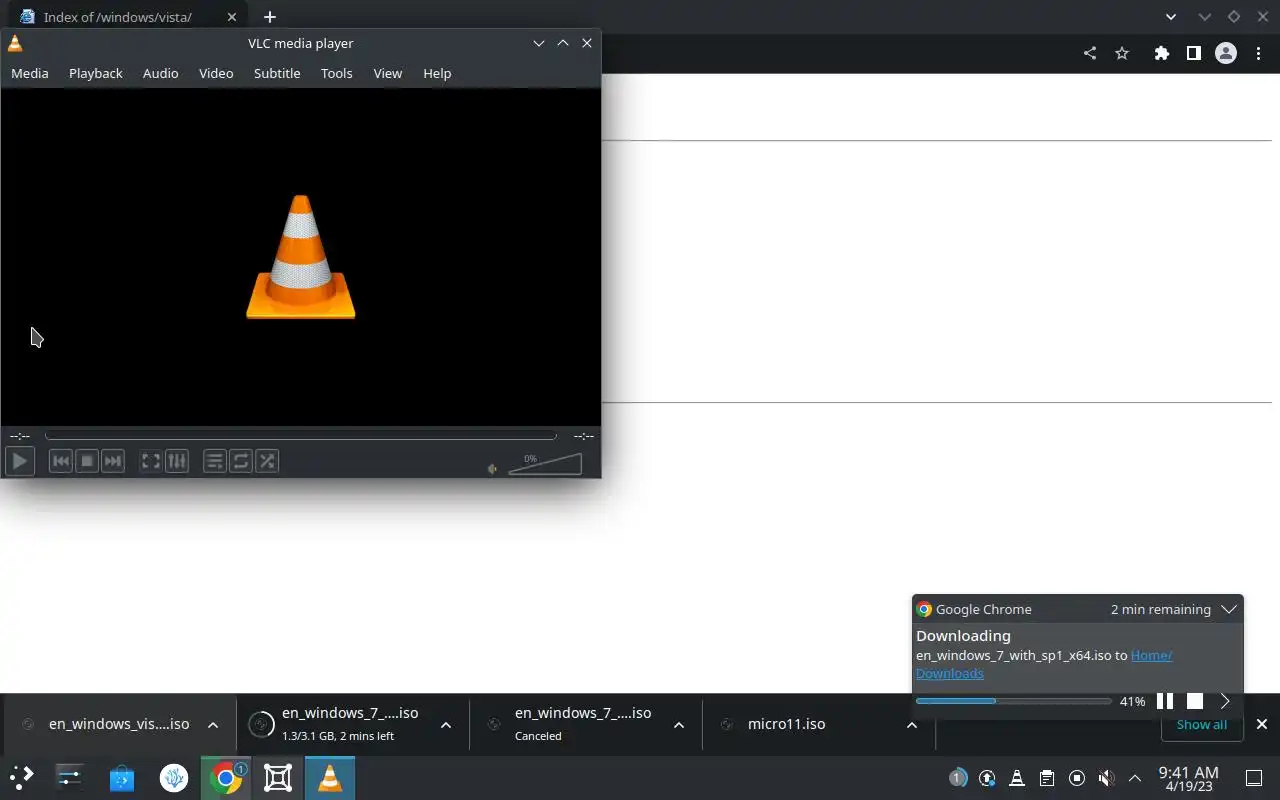The width and height of the screenshot is (1280, 800).
Task: Open clipboard tray icon
Action: pos(1046,777)
